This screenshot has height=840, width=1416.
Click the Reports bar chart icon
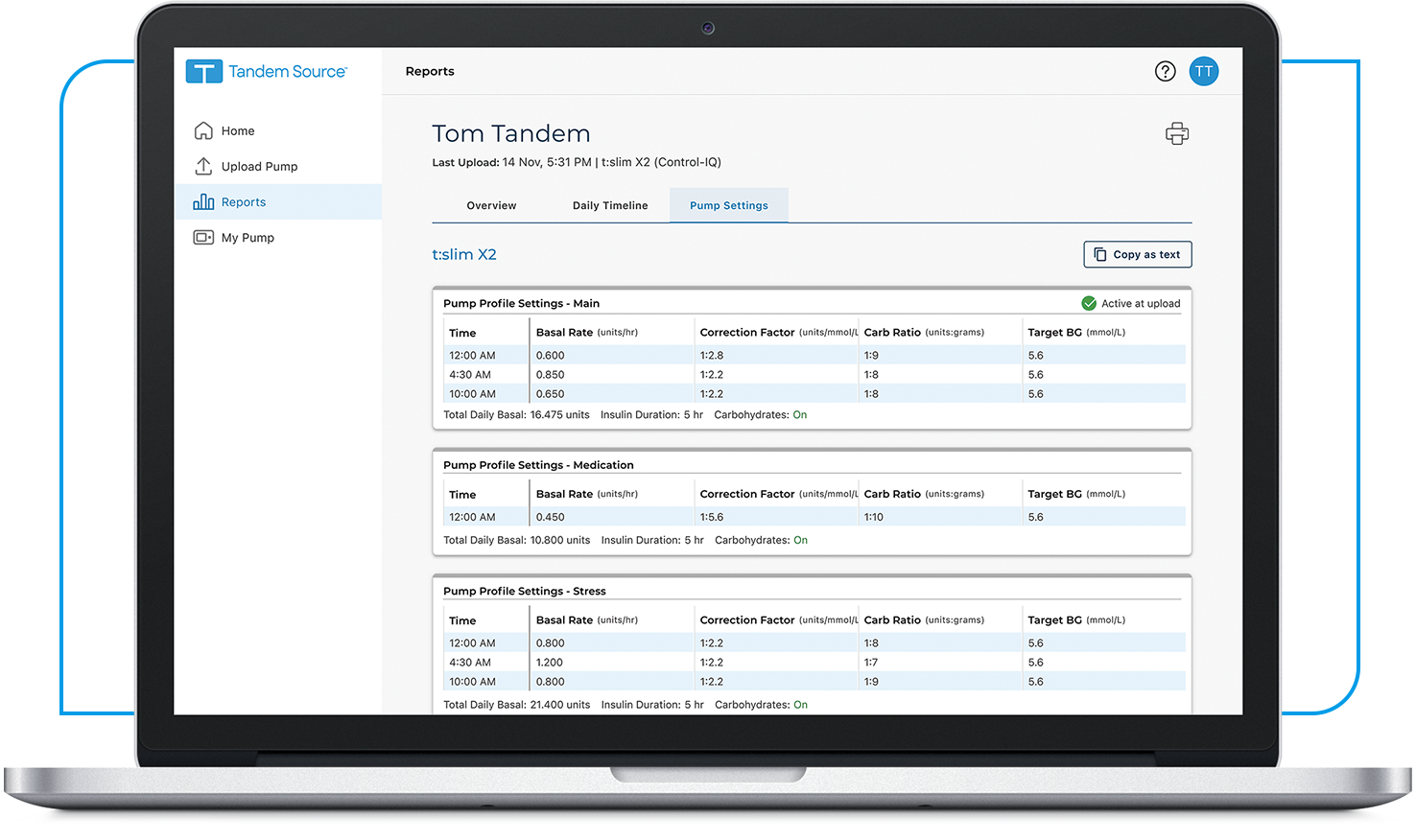point(203,201)
